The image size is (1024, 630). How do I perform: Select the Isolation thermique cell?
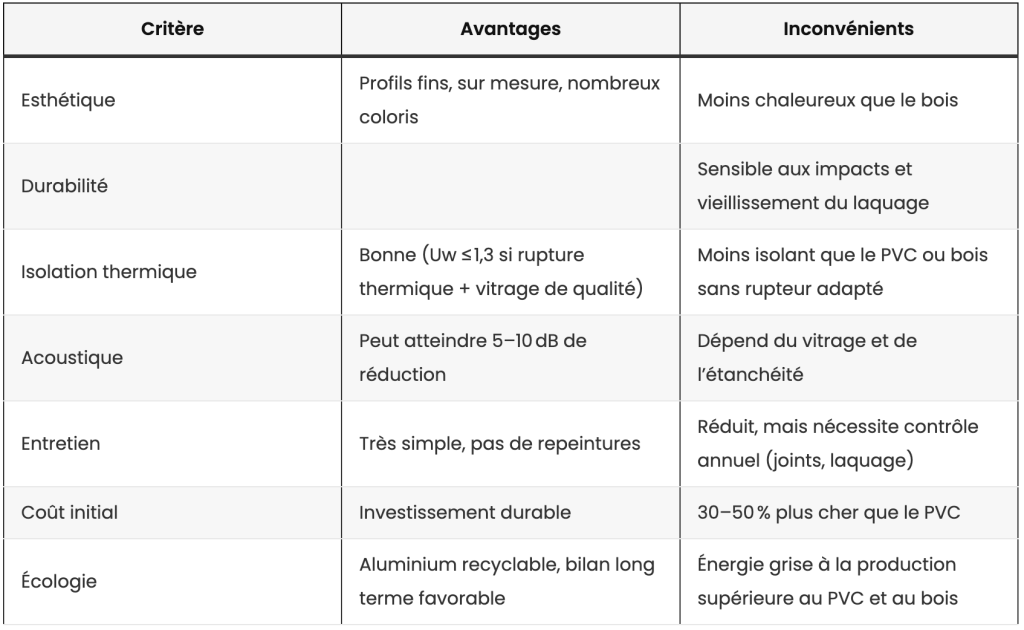click(172, 272)
